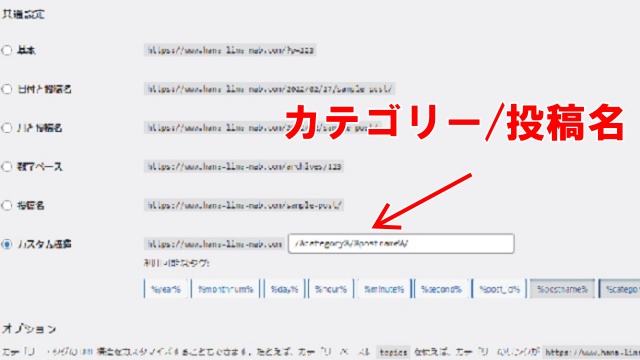Select the カスタム構造 radio button

click(7, 244)
